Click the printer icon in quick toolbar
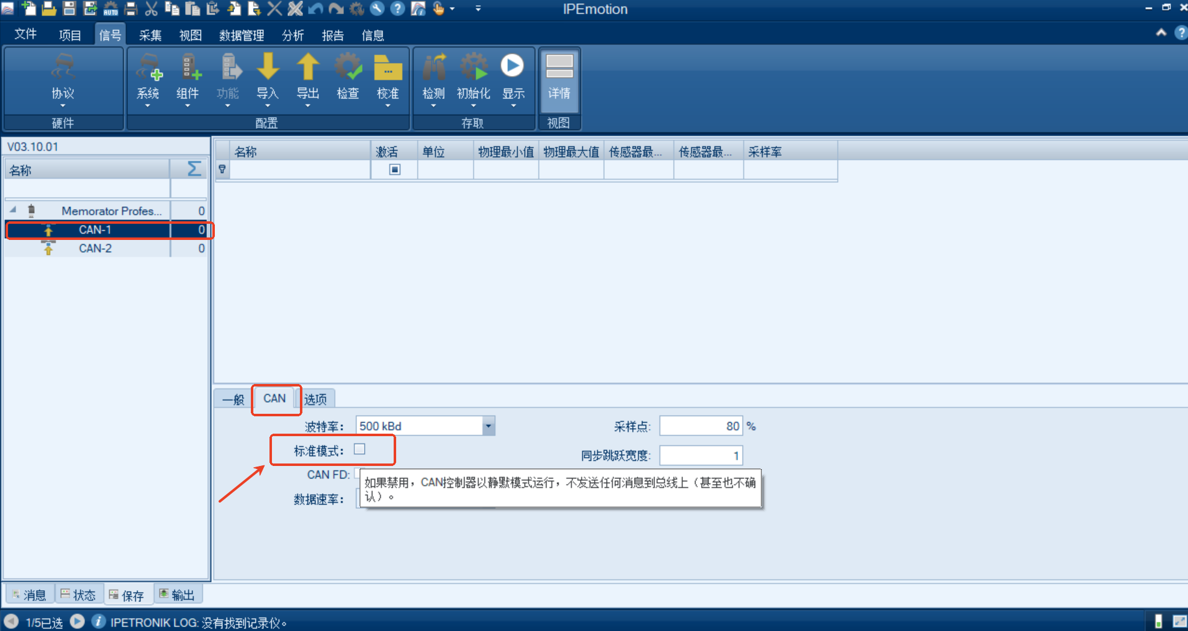Image resolution: width=1188 pixels, height=631 pixels. coord(131,8)
